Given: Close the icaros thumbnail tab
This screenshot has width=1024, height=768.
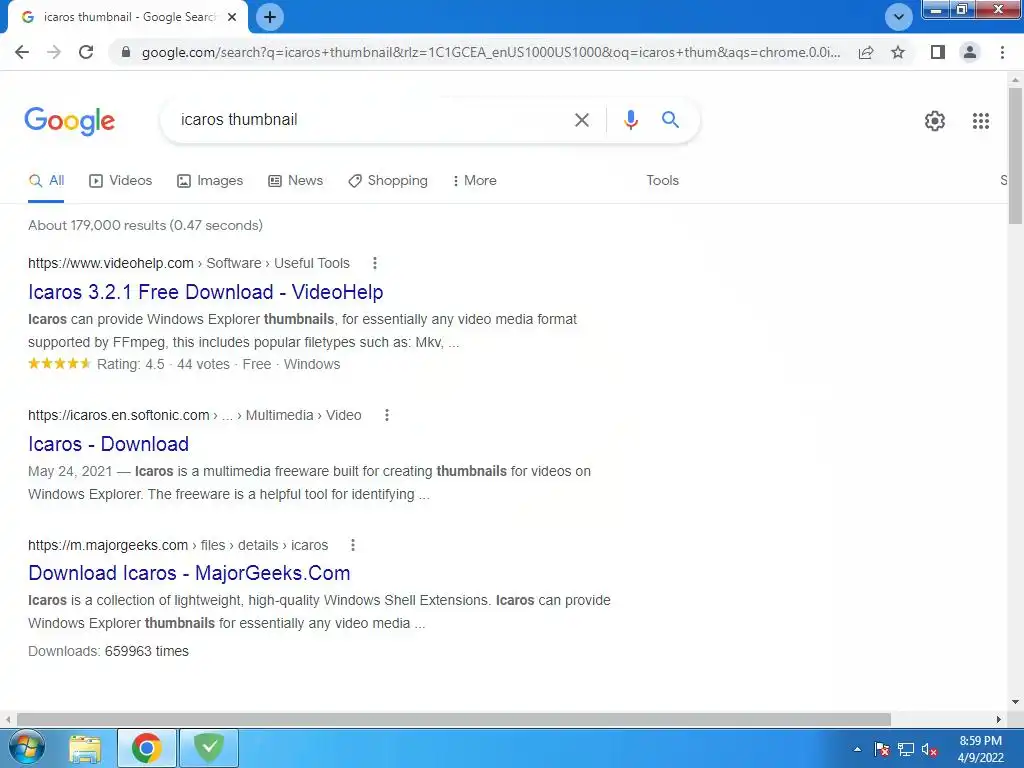Looking at the screenshot, I should (232, 17).
